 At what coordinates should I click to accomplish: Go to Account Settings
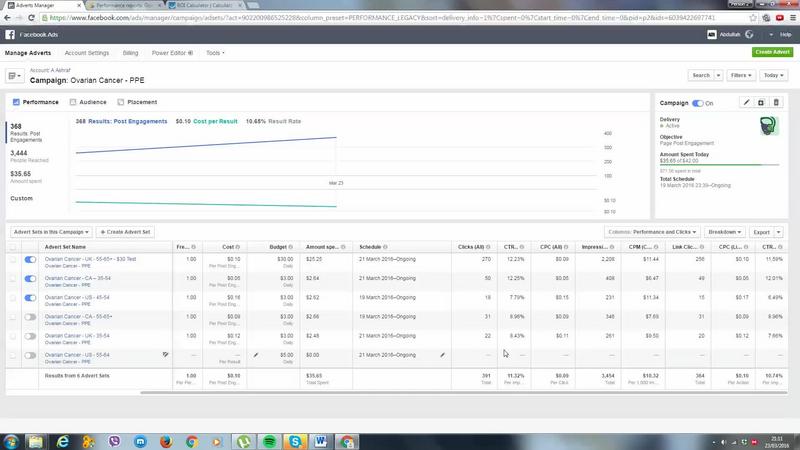point(87,53)
